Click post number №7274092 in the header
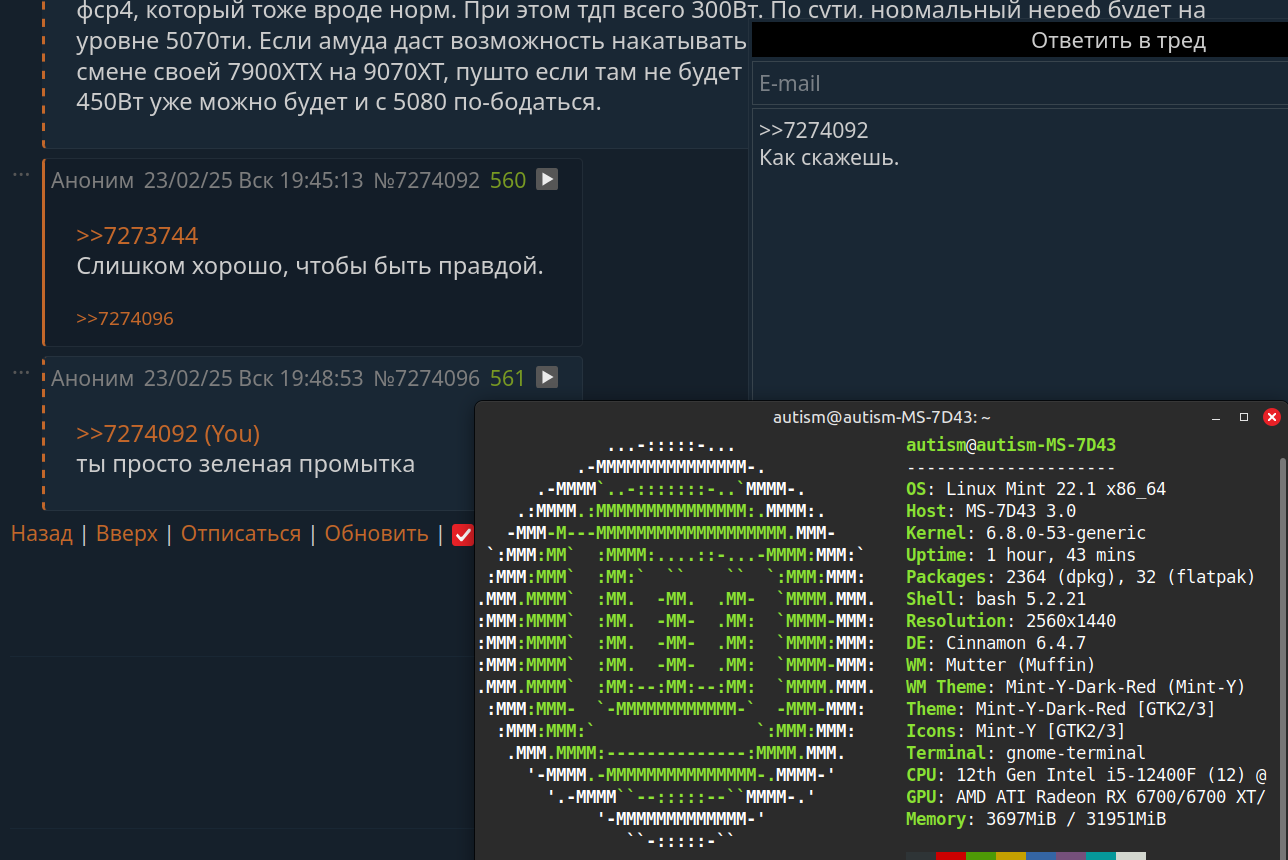Viewport: 1288px width, 860px height. [x=426, y=180]
